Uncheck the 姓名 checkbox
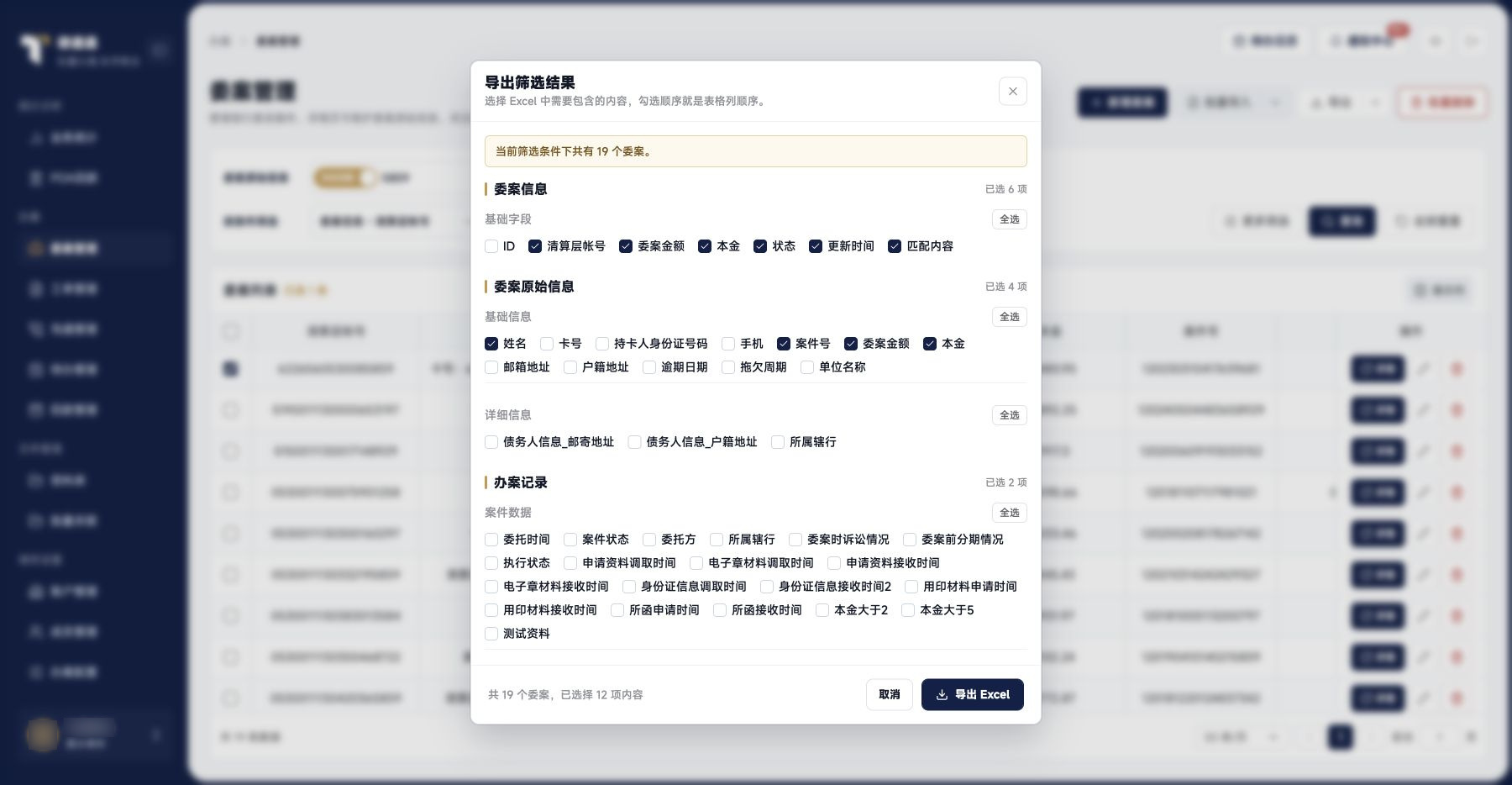This screenshot has height=785, width=1512. (x=491, y=344)
